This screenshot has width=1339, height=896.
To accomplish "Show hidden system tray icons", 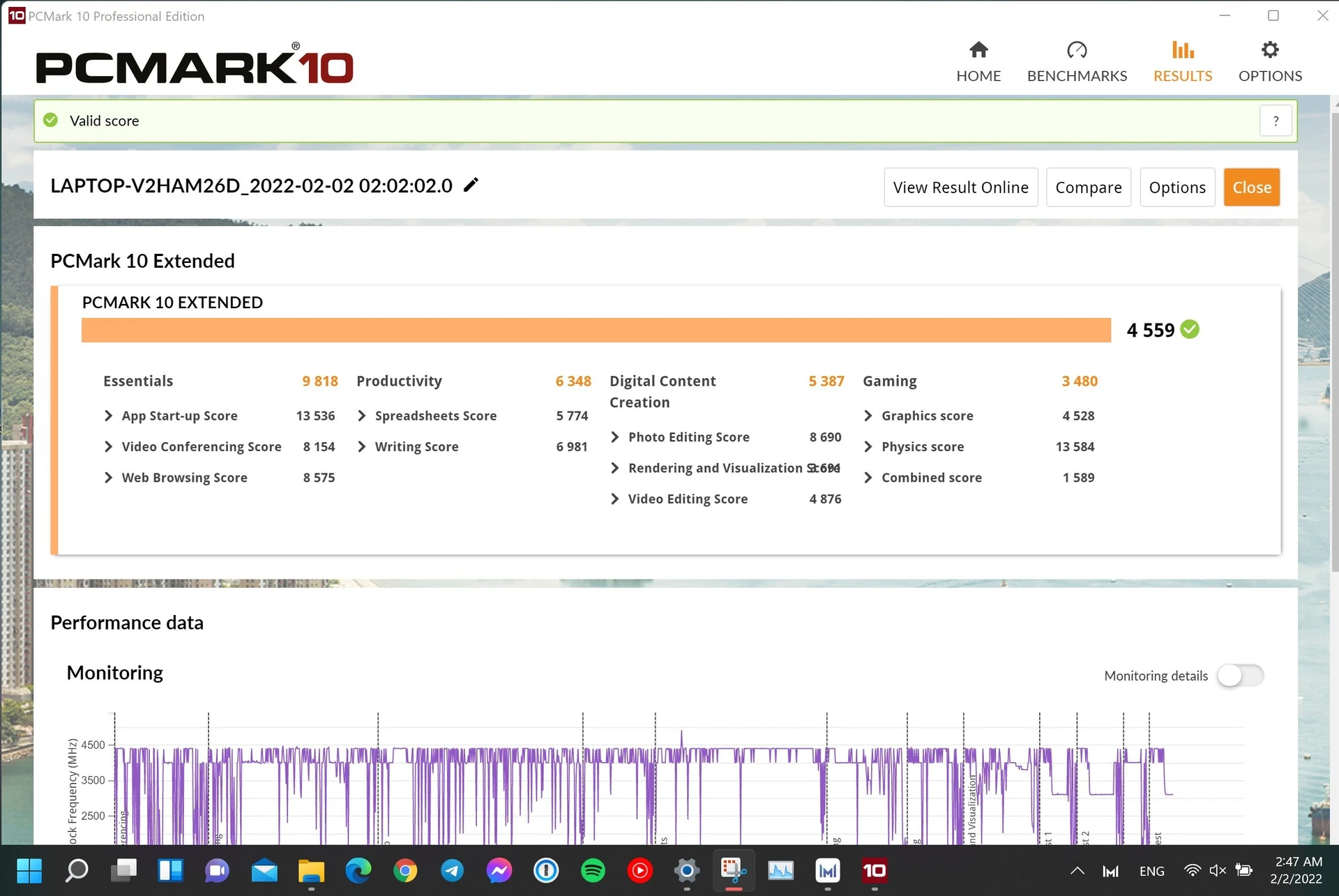I will click(1077, 871).
